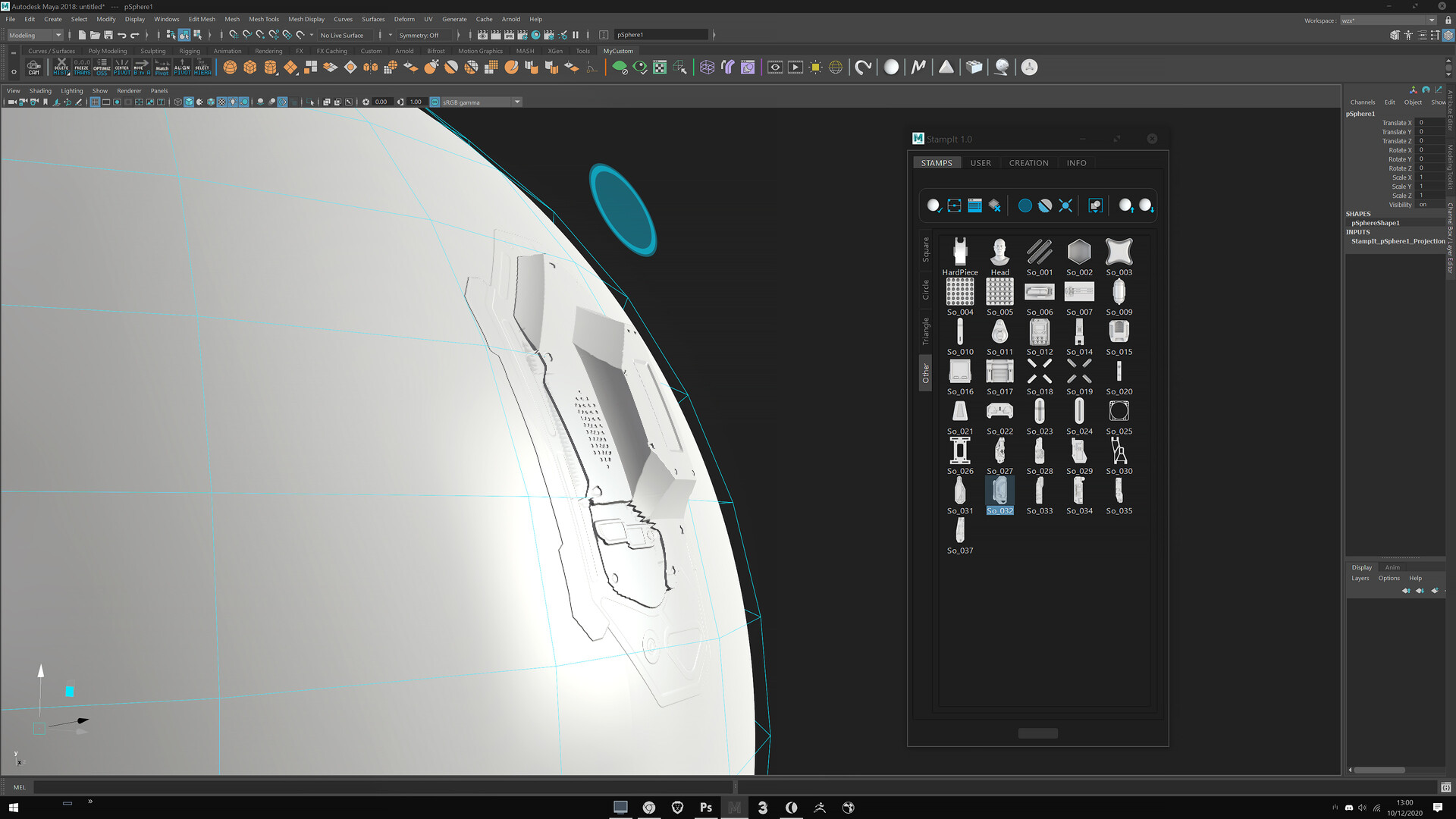
Task: Open Photoshop from the Windows taskbar
Action: [705, 808]
